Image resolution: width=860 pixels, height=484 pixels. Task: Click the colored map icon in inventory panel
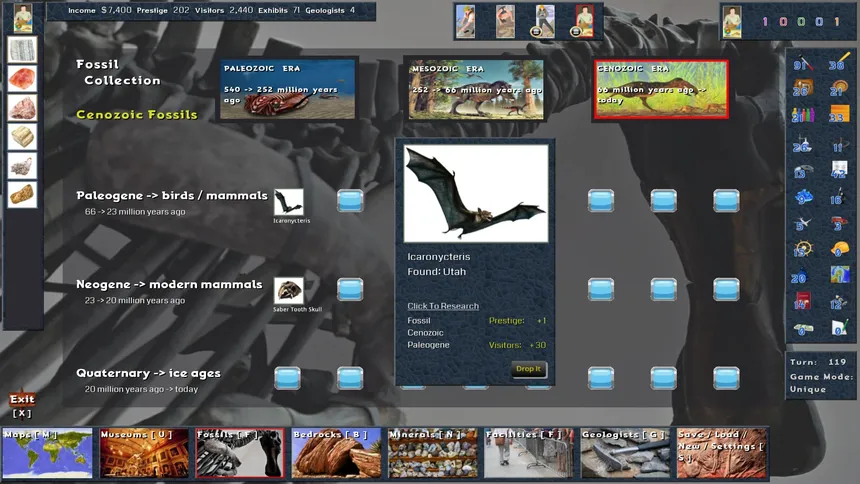pos(839,274)
